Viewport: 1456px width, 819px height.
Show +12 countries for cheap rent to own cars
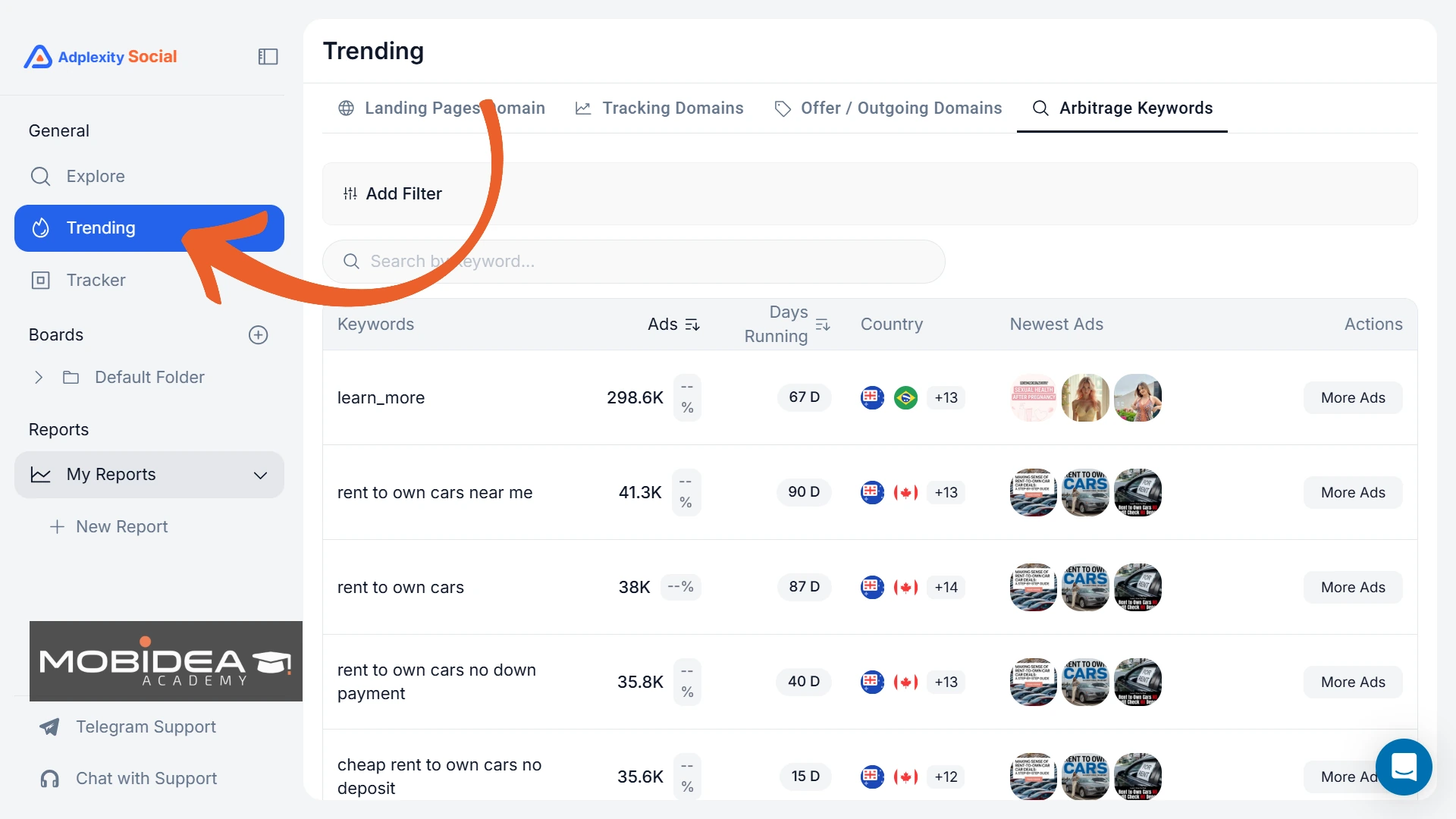[946, 777]
